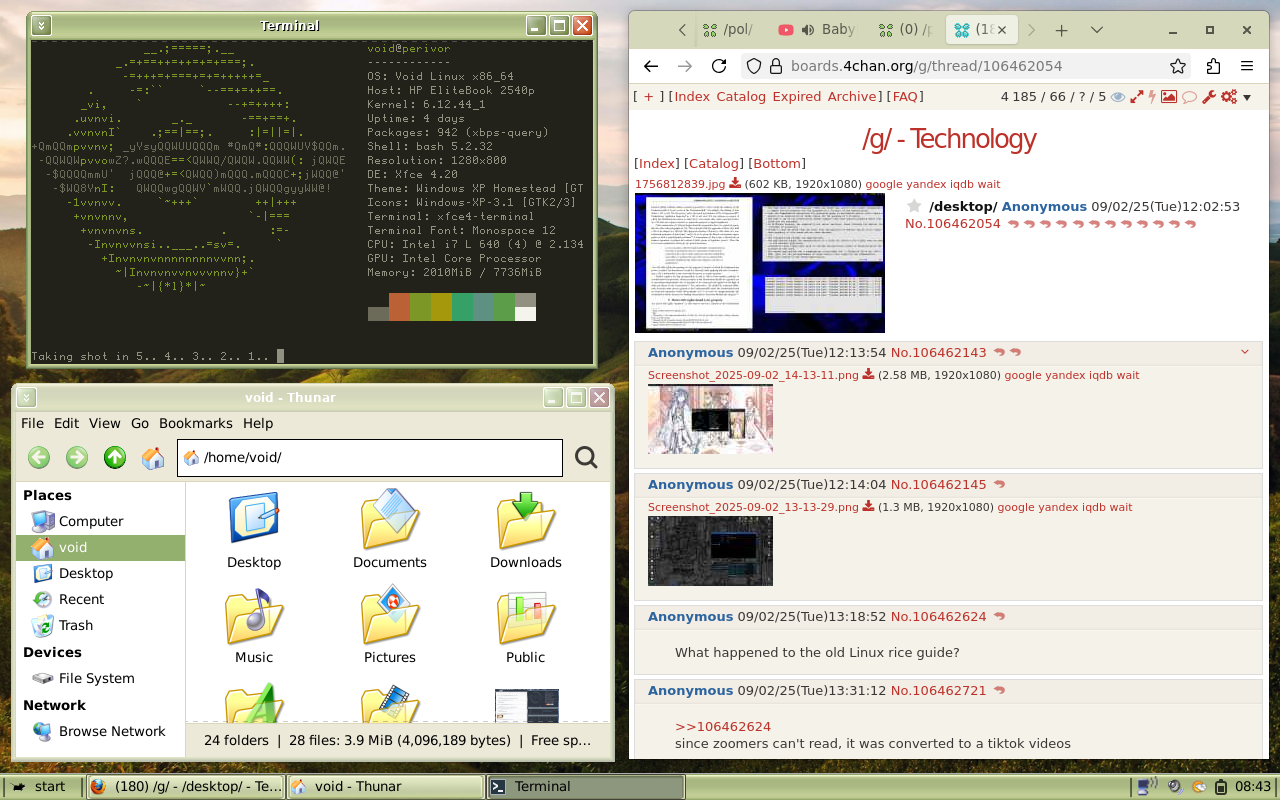1280x800 pixels.
Task: Toggle the watch star on the /desktop/ post
Action: [913, 206]
